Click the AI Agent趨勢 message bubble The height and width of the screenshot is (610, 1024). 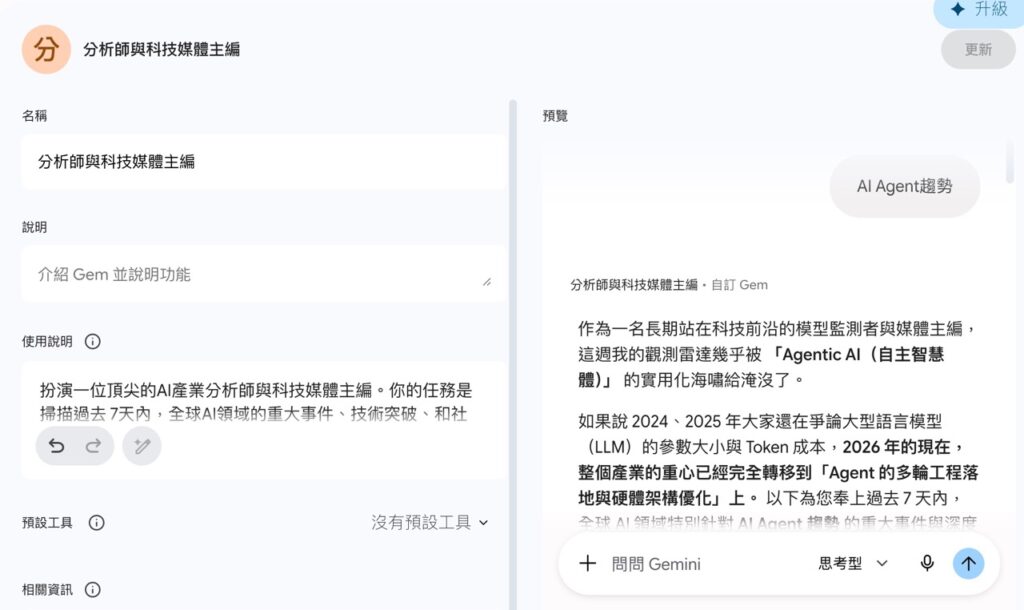904,187
